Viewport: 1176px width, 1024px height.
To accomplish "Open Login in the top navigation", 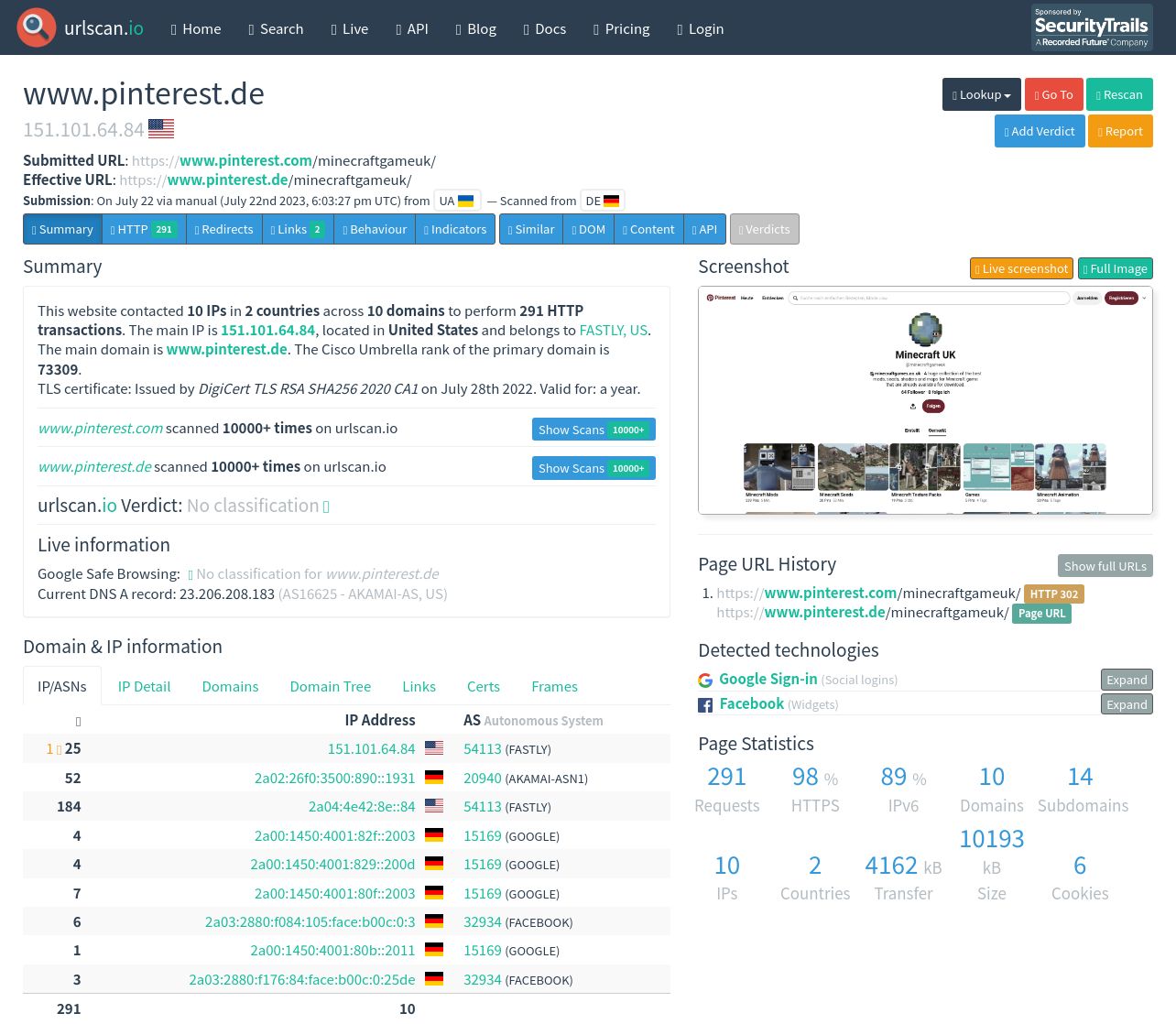I will click(701, 28).
